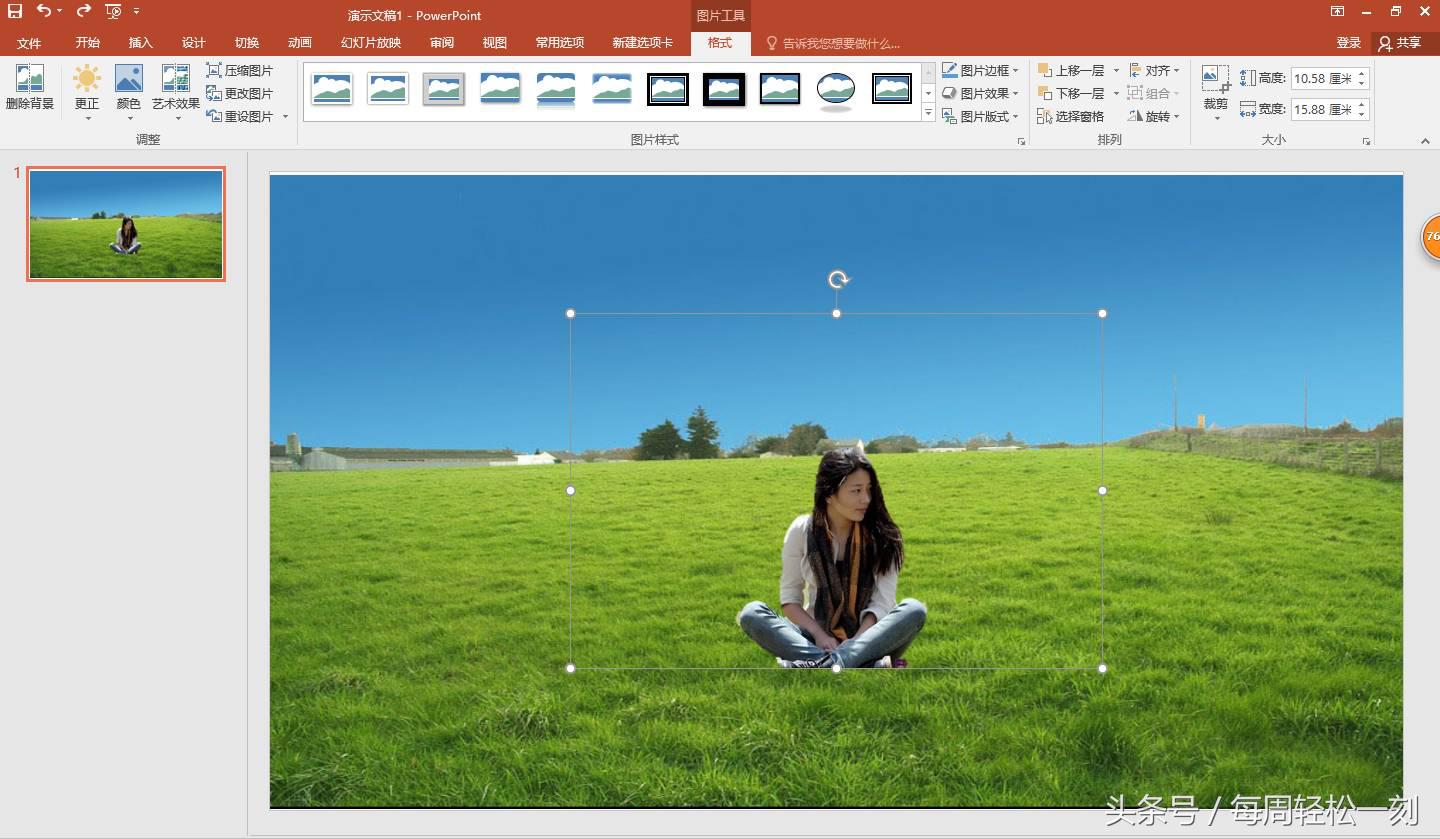Increase picture height with the up stepper
Screen dimensions: 1440x839
[1362, 73]
